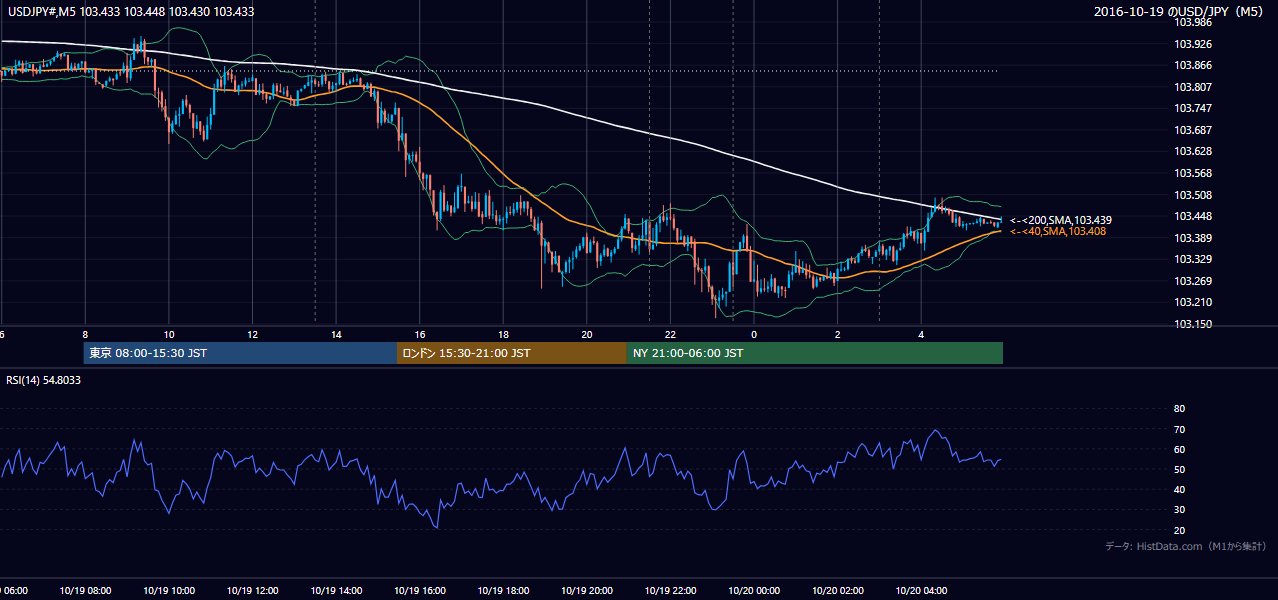
Task: Click the 103.329 price axis label
Action: (x=1193, y=259)
